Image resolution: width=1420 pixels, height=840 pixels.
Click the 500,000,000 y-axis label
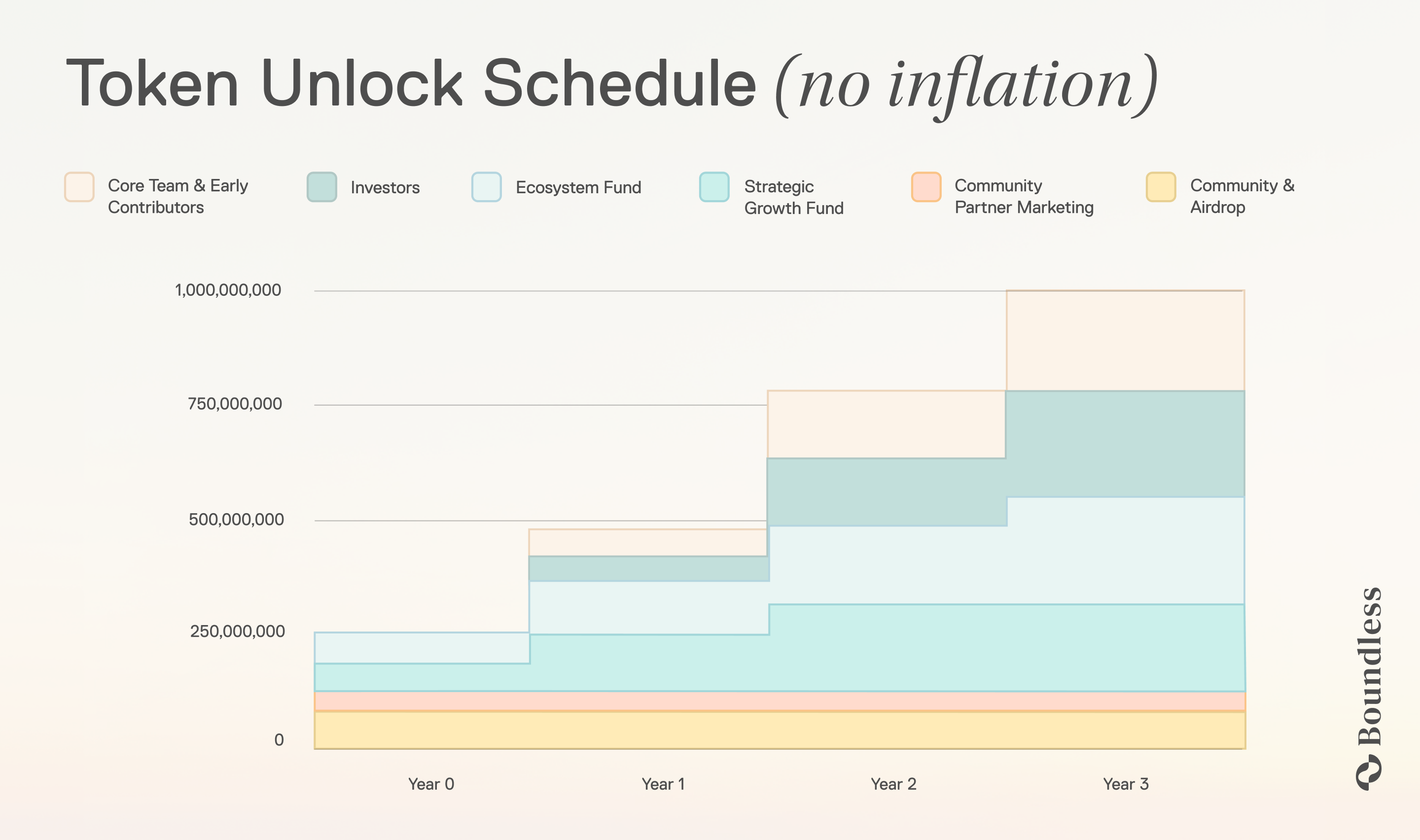[236, 520]
